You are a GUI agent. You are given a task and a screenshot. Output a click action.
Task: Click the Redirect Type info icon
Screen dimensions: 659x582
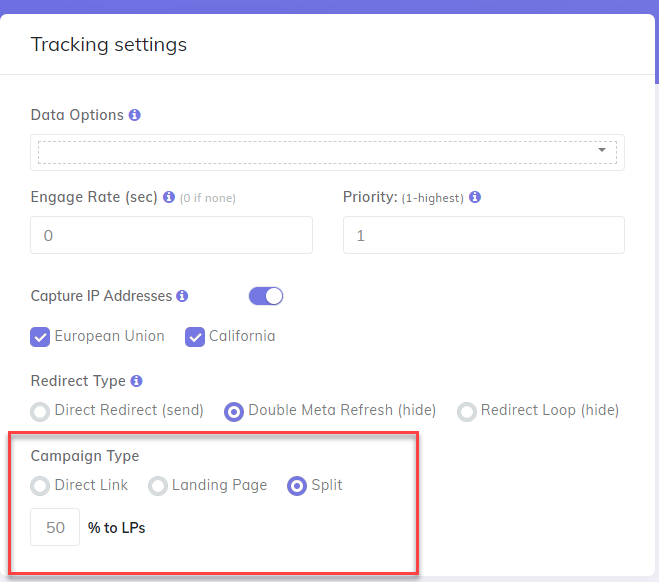point(136,381)
